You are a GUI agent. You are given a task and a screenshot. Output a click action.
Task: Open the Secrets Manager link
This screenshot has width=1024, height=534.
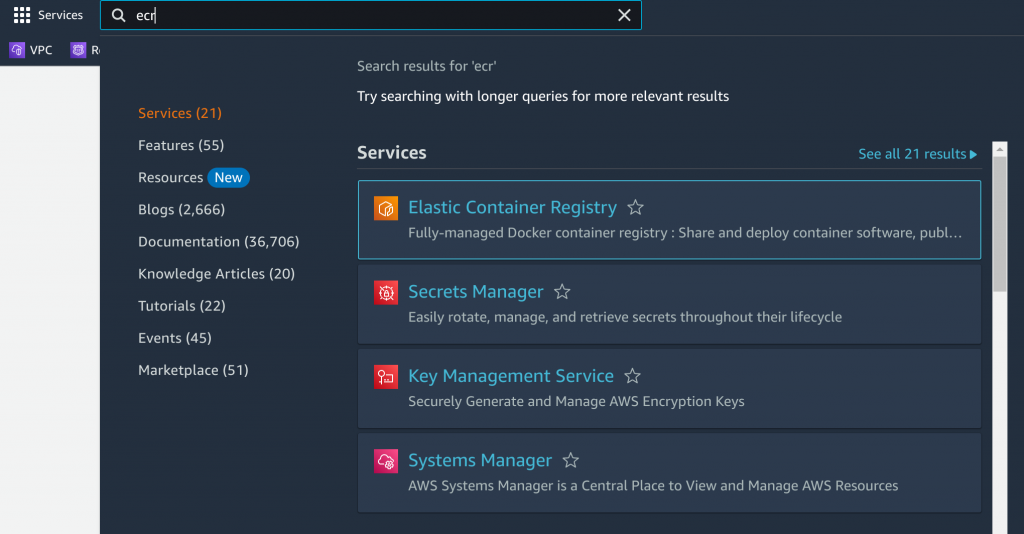pyautogui.click(x=475, y=292)
